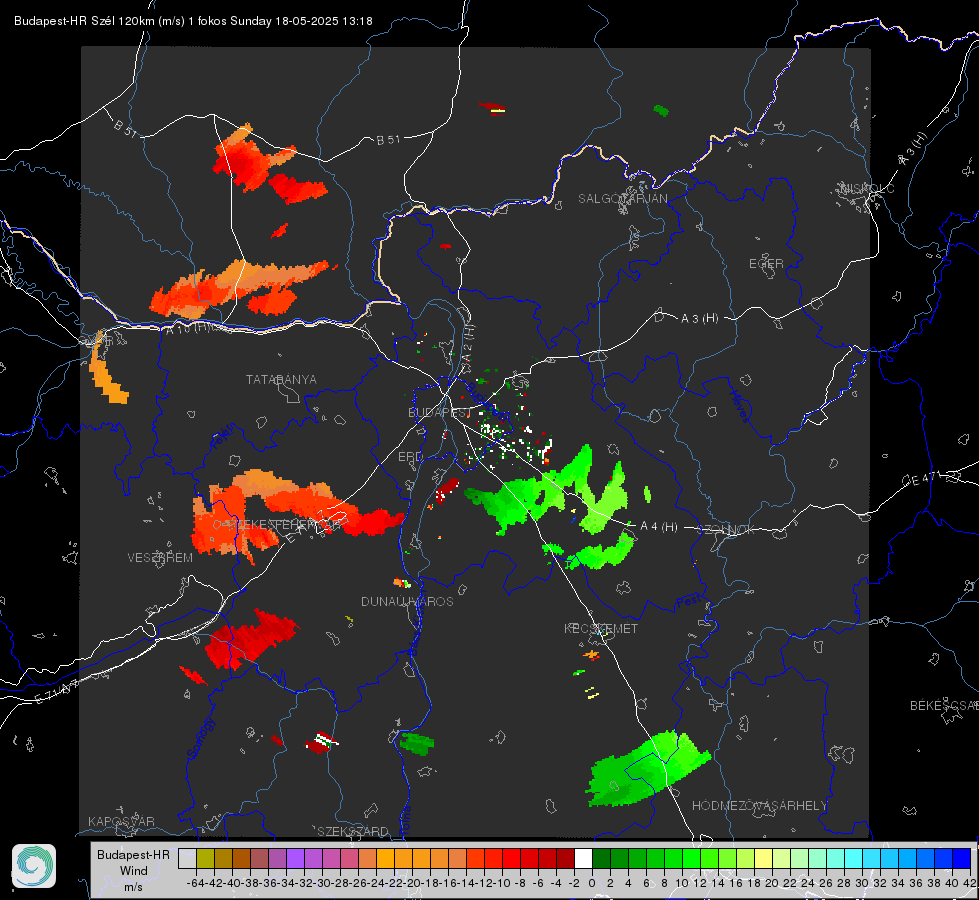Click the Somogy county label
This screenshot has height=900, width=979.
click(x=200, y=737)
